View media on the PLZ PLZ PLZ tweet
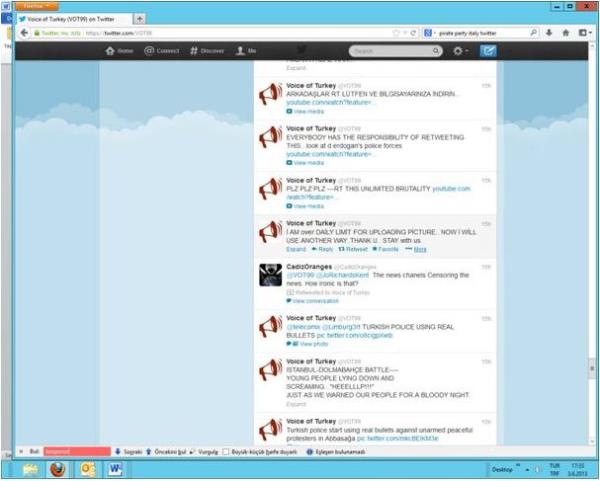 pos(305,206)
